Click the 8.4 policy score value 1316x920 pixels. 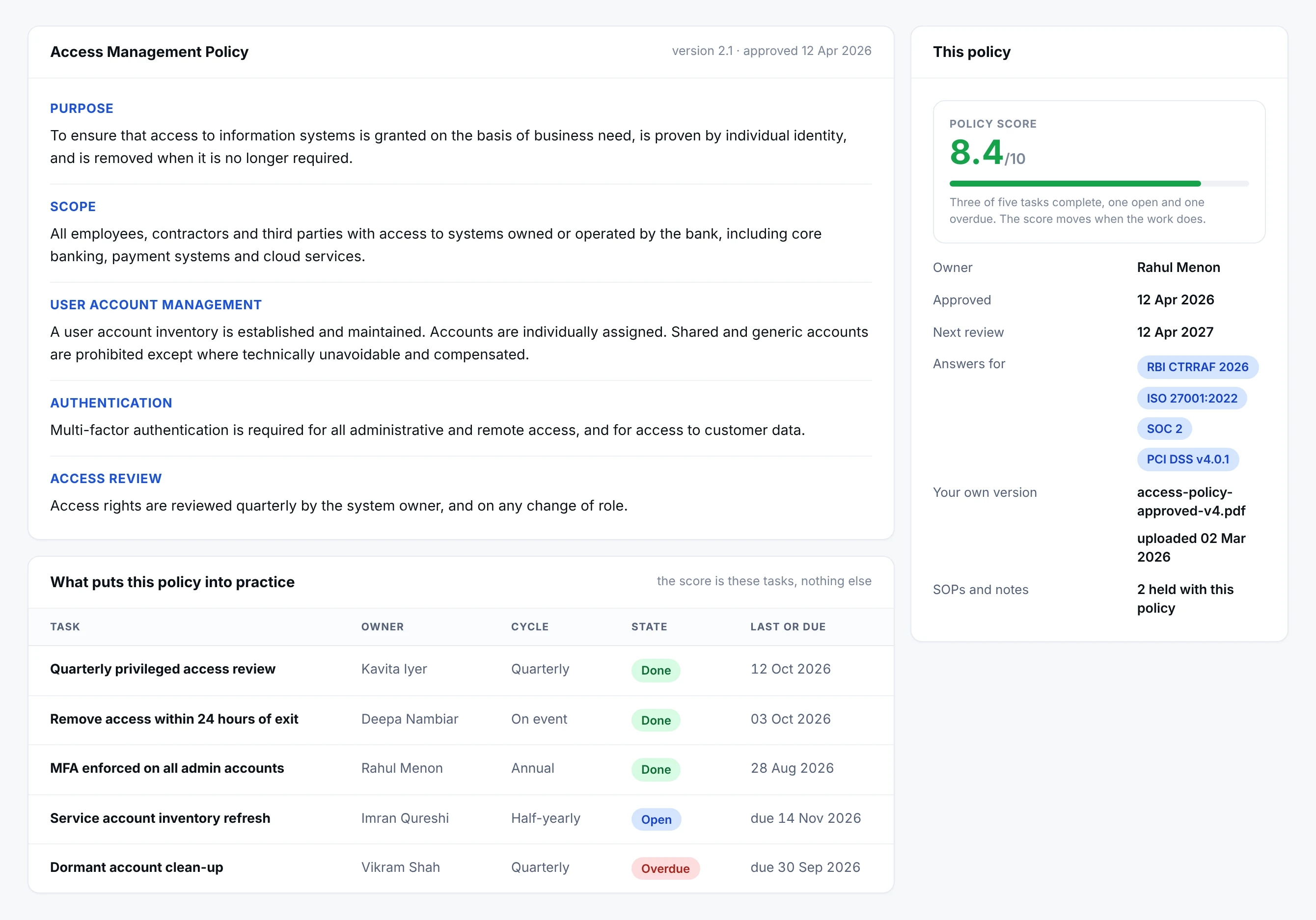tap(976, 152)
